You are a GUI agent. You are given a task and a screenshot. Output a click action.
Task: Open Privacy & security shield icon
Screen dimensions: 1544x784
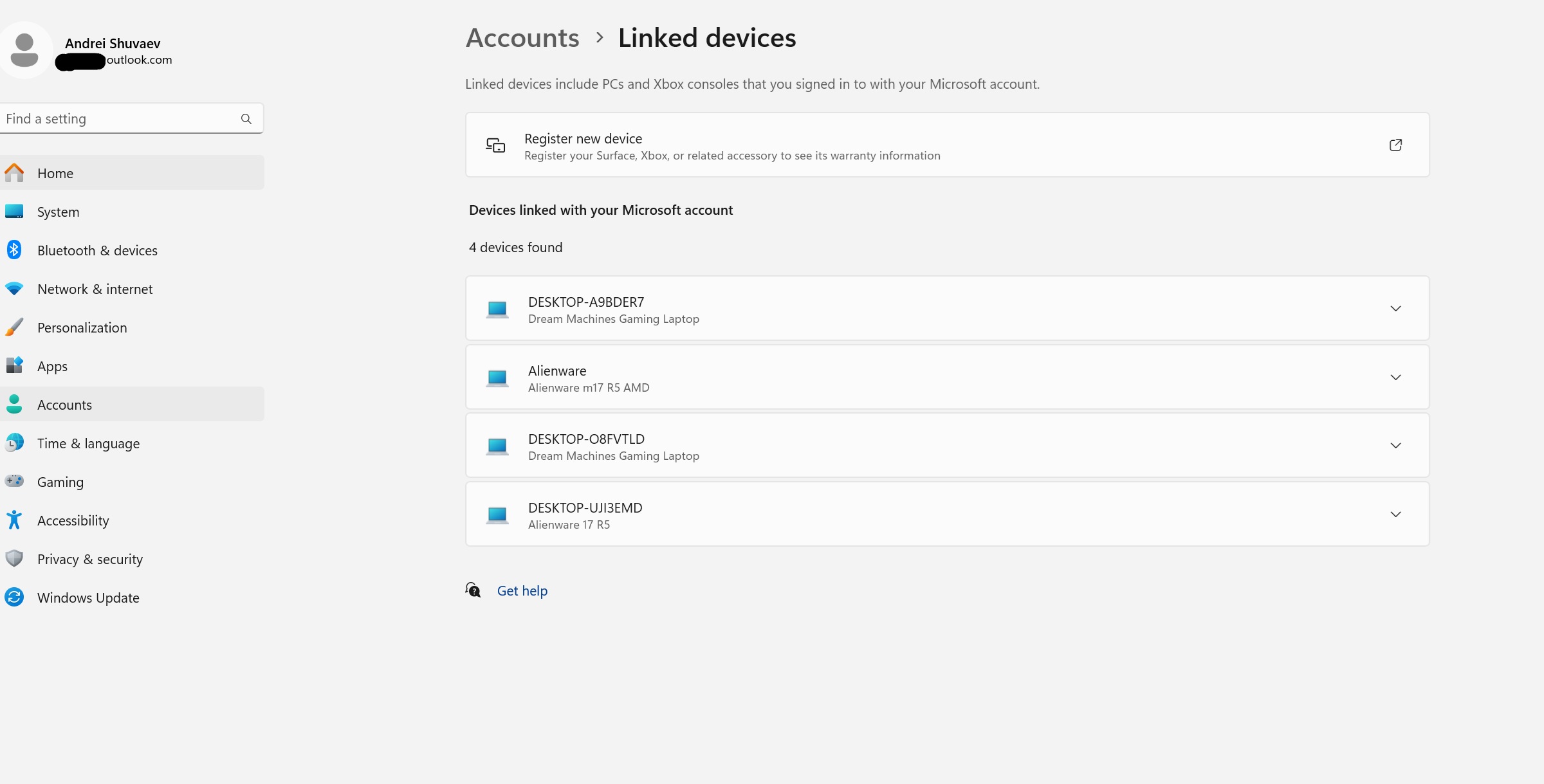14,559
